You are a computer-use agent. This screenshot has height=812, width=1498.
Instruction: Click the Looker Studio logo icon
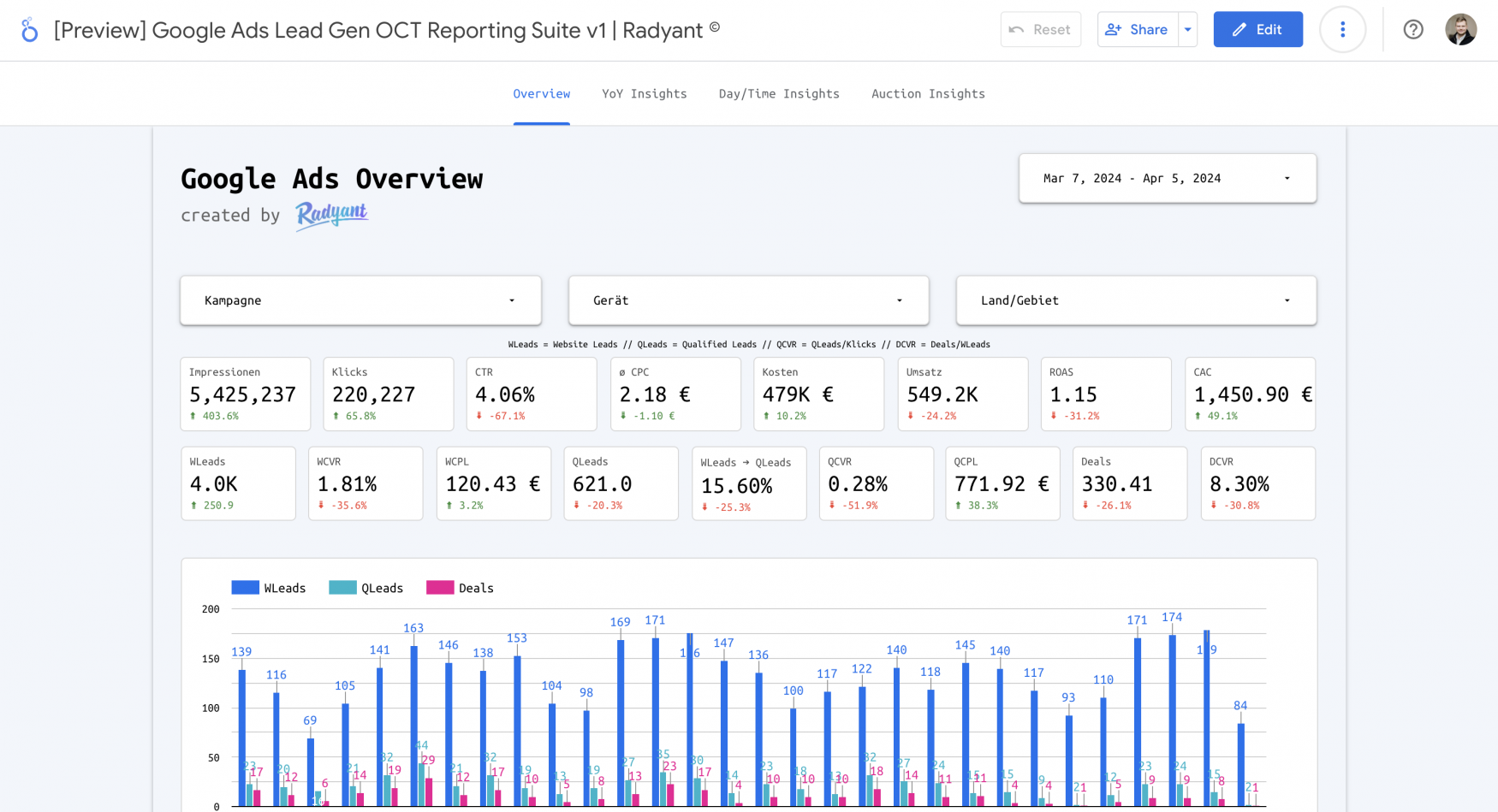30,30
